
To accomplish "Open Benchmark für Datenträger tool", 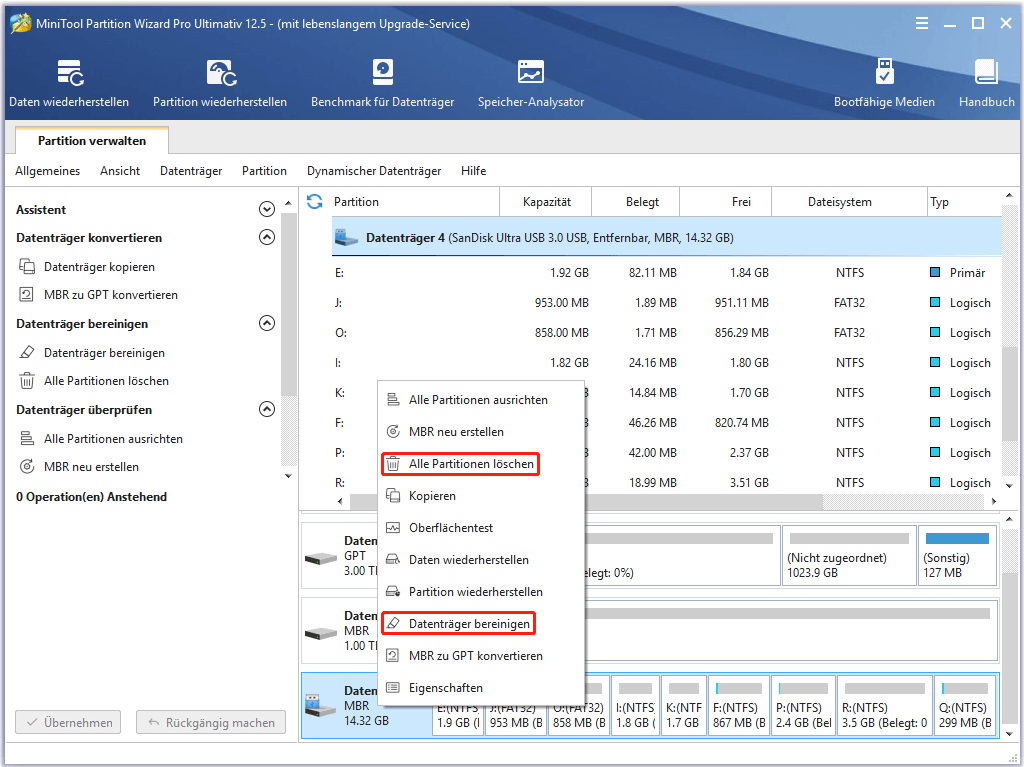I will tap(382, 83).
